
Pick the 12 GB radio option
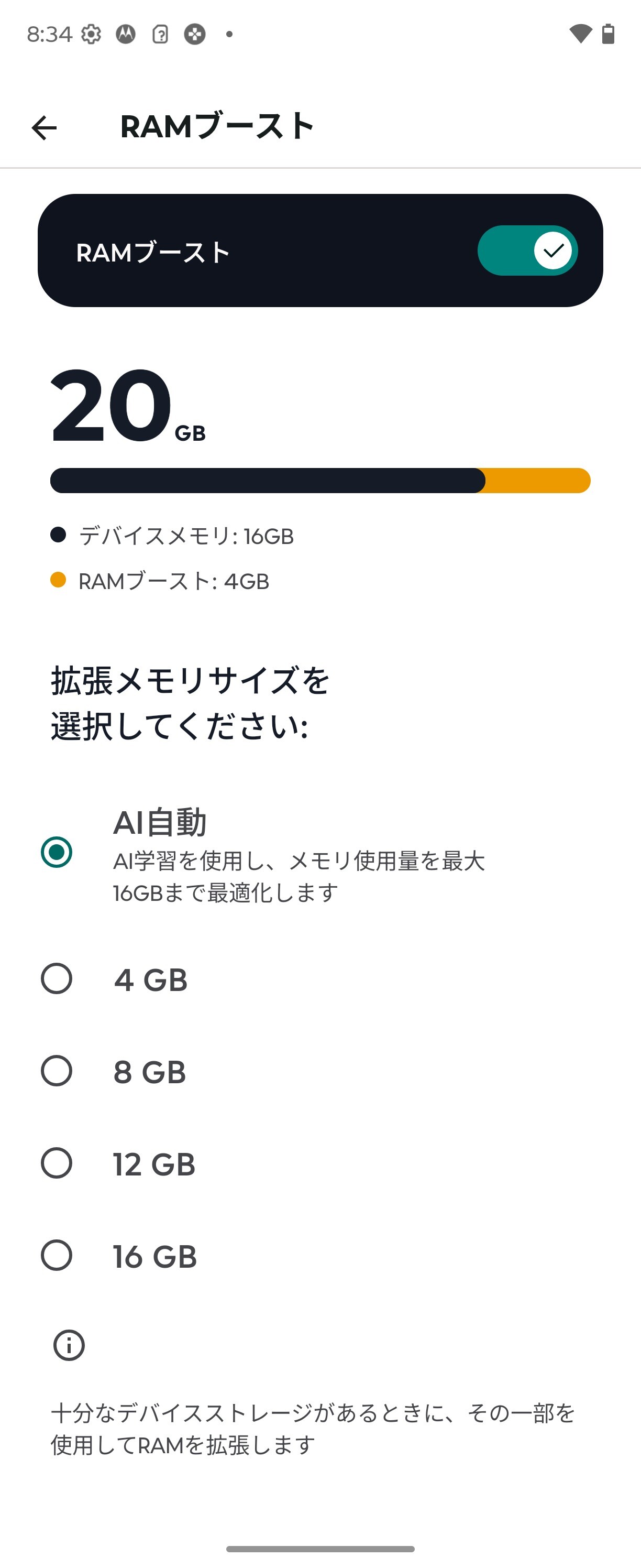57,1163
